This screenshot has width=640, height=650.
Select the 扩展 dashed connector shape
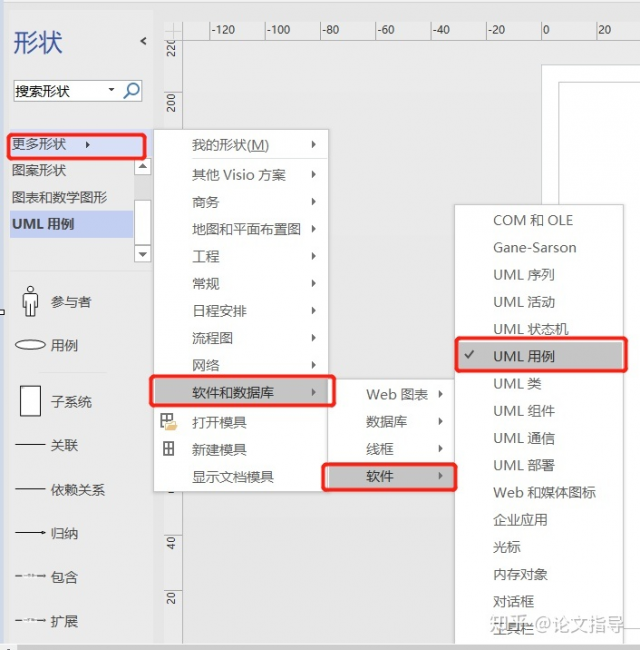coord(47,621)
